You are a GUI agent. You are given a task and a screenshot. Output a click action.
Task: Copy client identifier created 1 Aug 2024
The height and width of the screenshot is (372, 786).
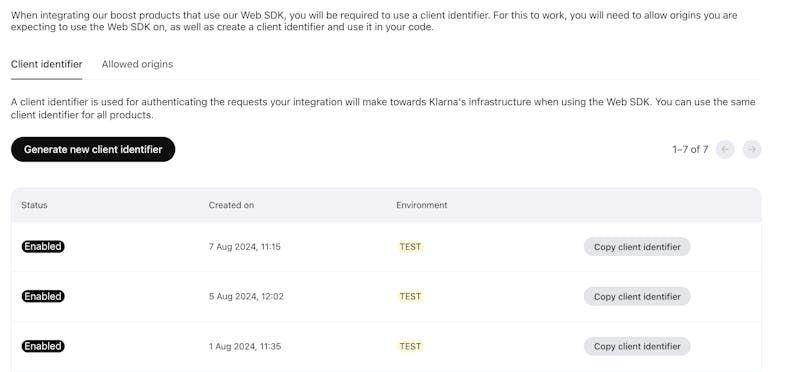pos(637,346)
